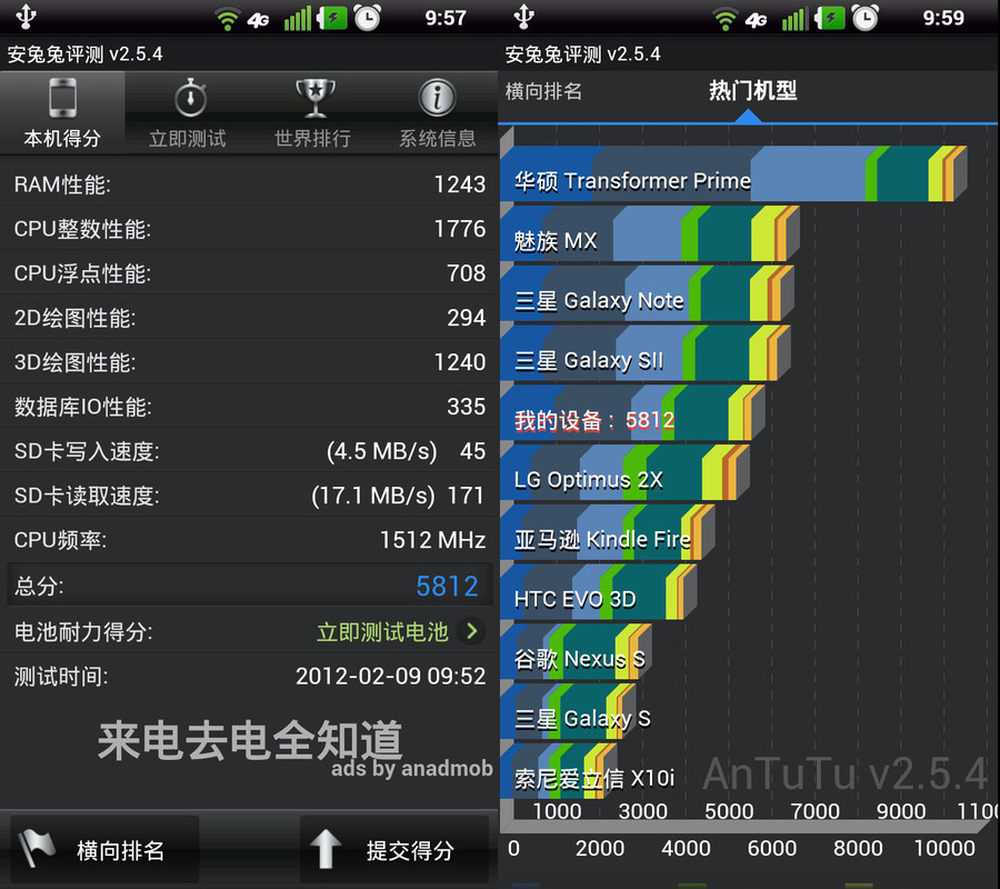Tap the 提交得分 button label
Screen dimensions: 1000x889
click(410, 850)
